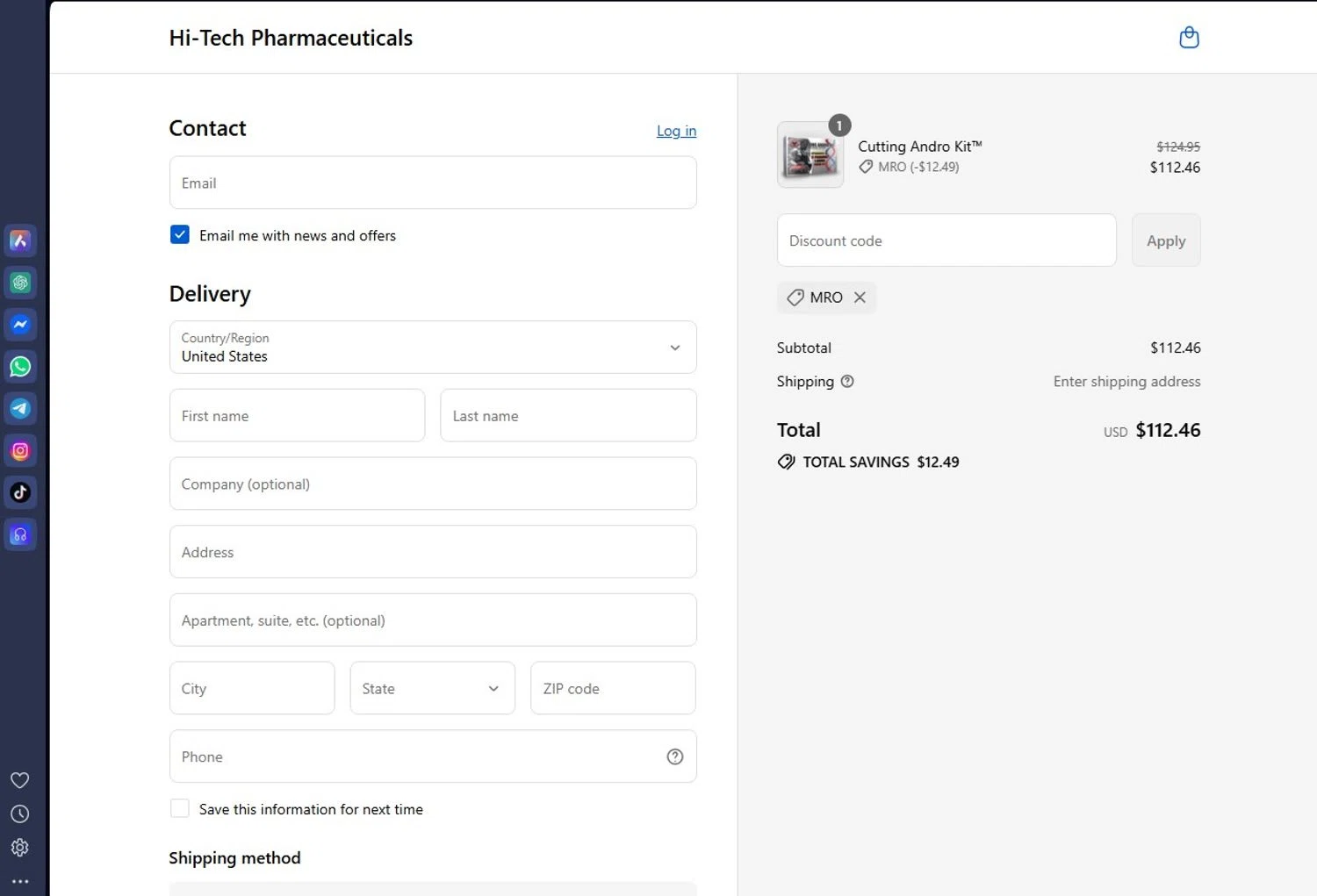Open the Country/Region dropdown
Screen dimensions: 1317x896
[433, 348]
